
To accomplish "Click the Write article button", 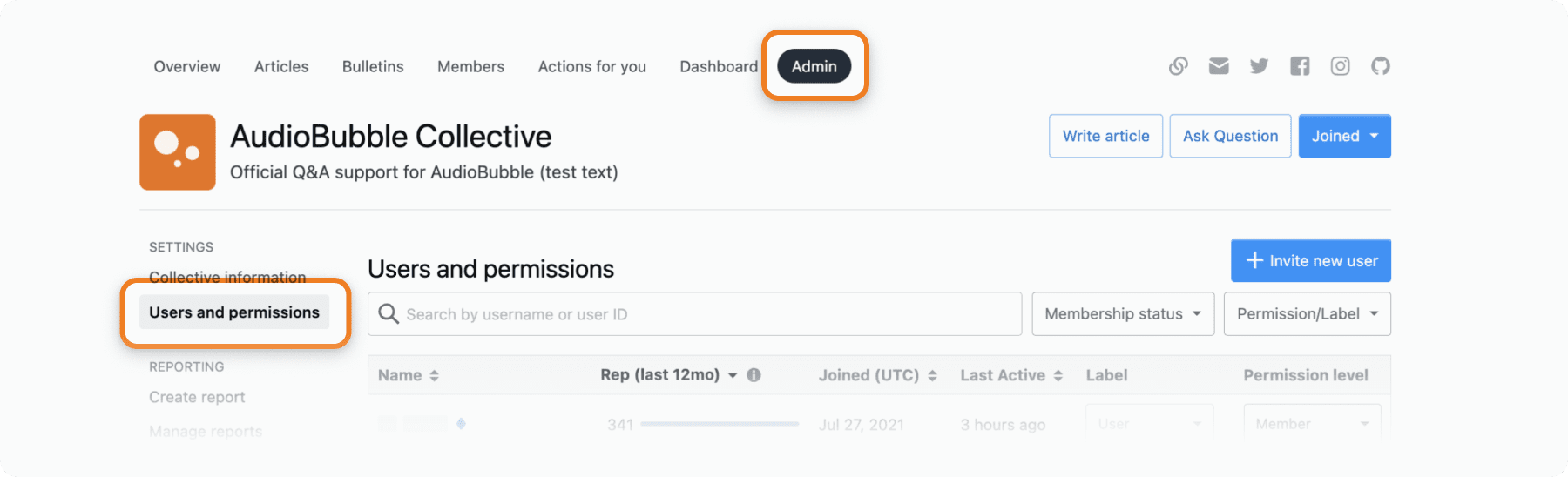I will click(1105, 136).
